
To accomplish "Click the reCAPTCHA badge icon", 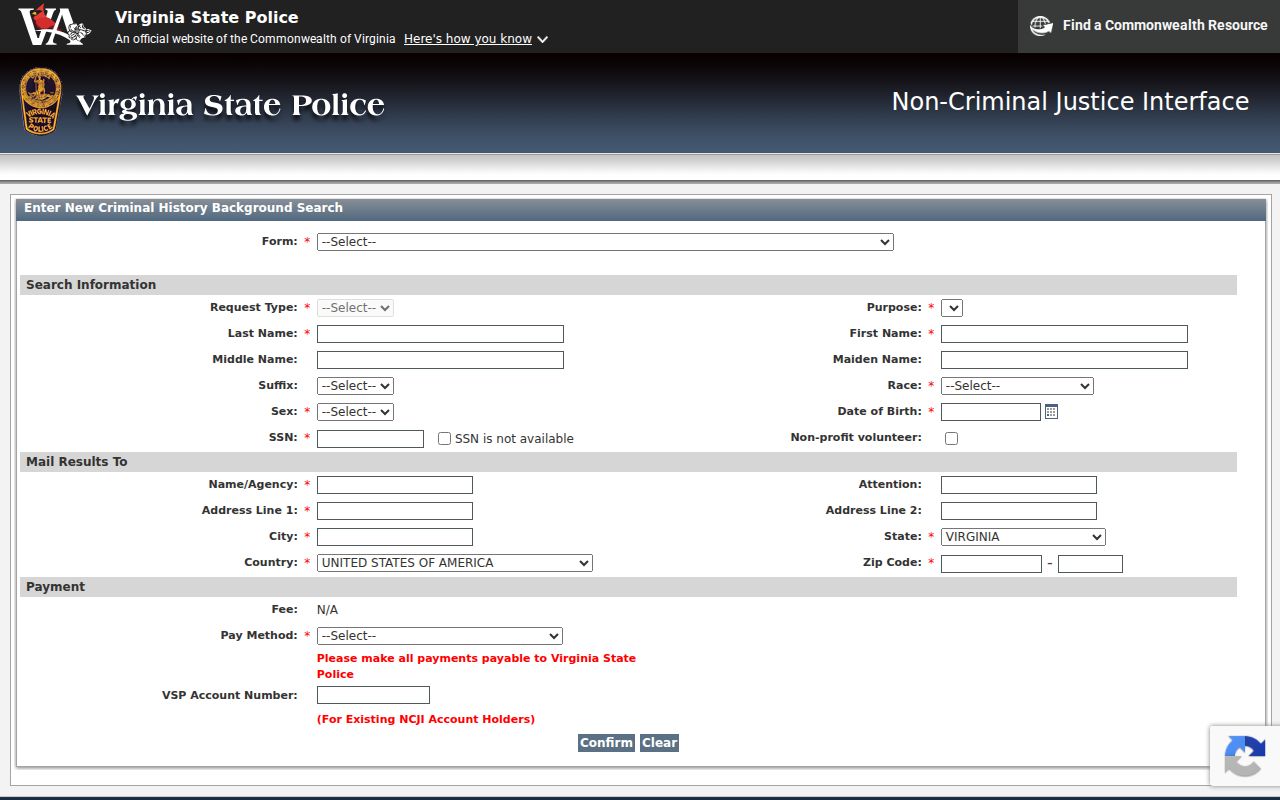I will [1244, 756].
